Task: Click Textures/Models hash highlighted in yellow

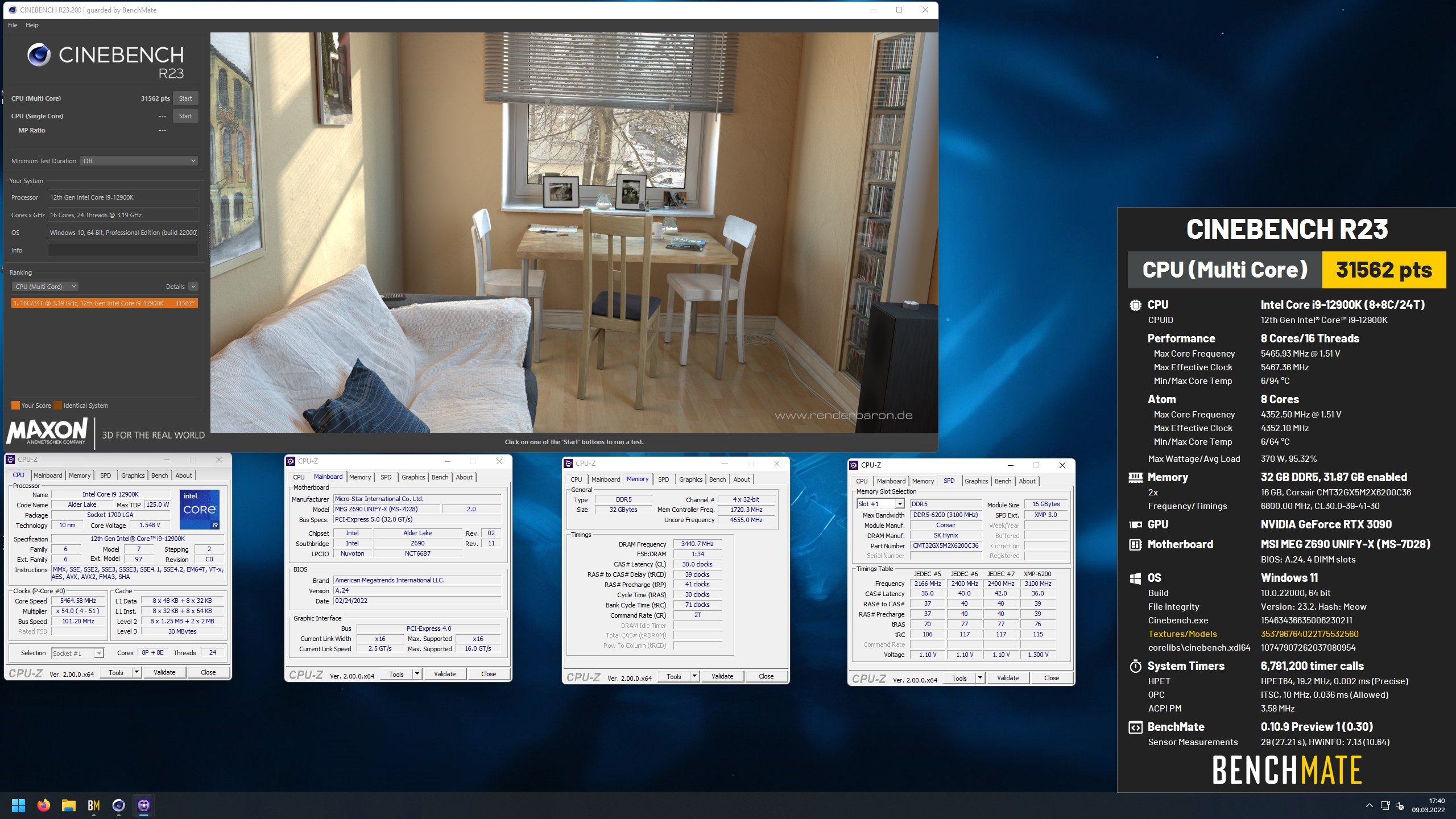Action: 1309,634
